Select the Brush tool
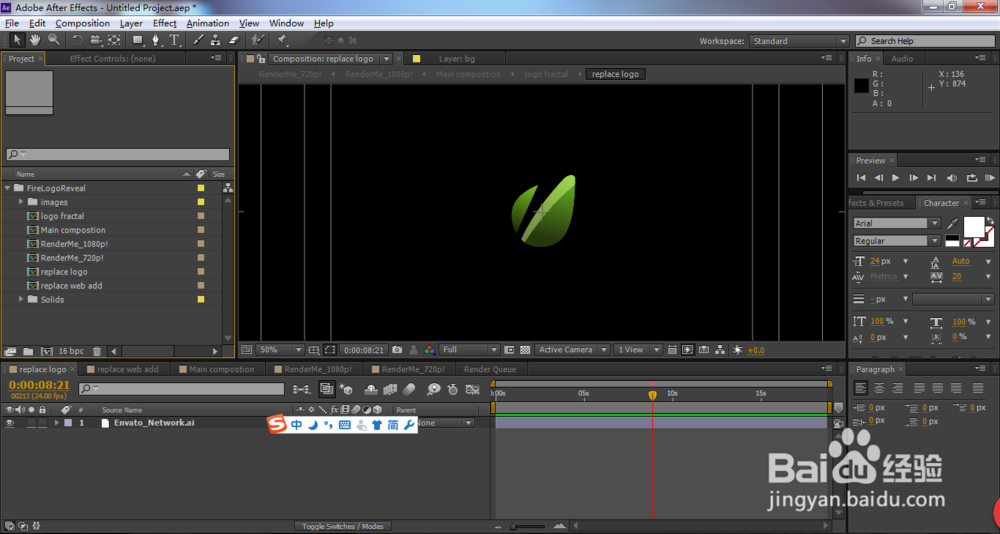The width and height of the screenshot is (1000, 534). click(198, 40)
